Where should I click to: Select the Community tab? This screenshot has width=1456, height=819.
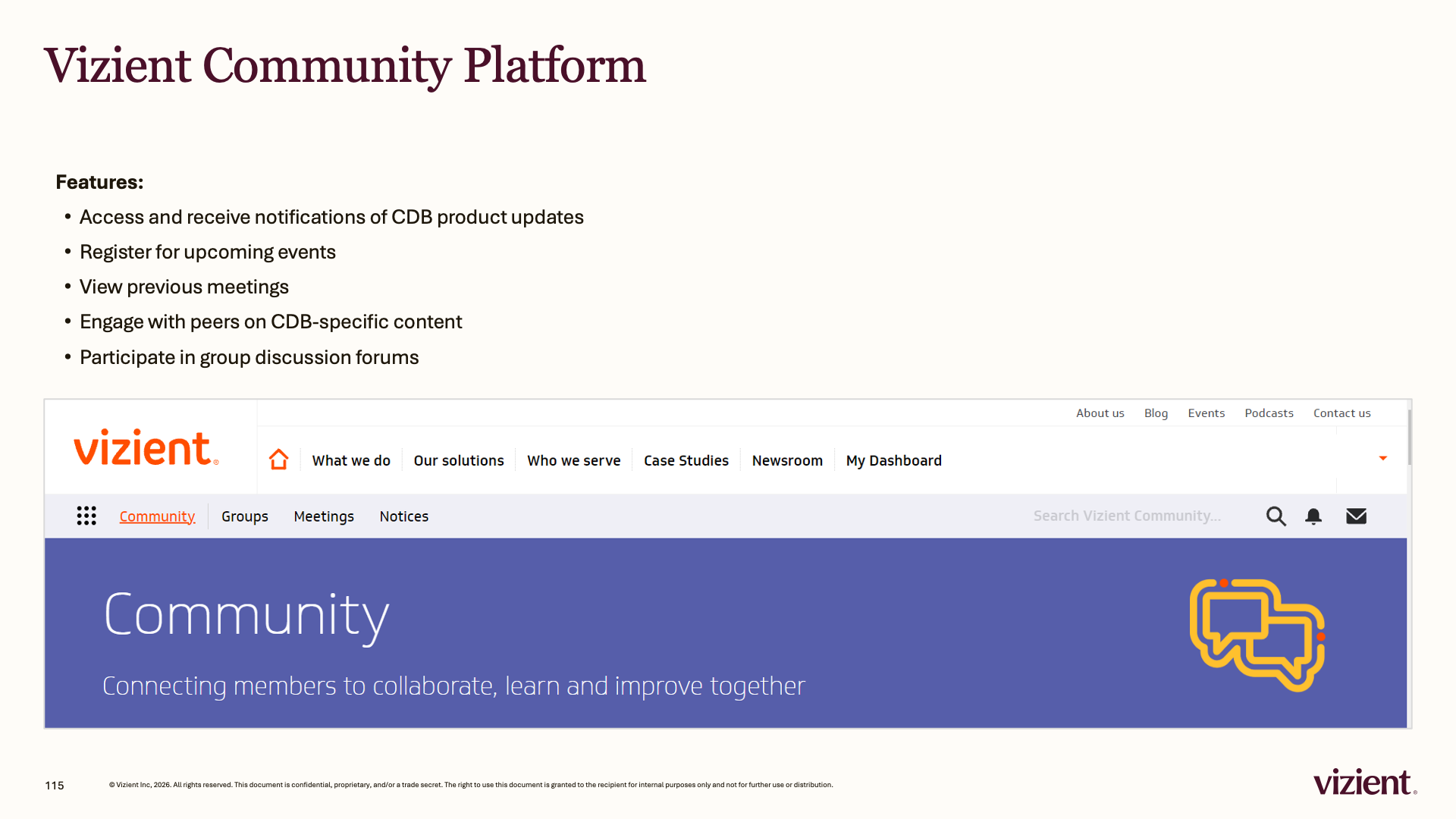coord(157,516)
